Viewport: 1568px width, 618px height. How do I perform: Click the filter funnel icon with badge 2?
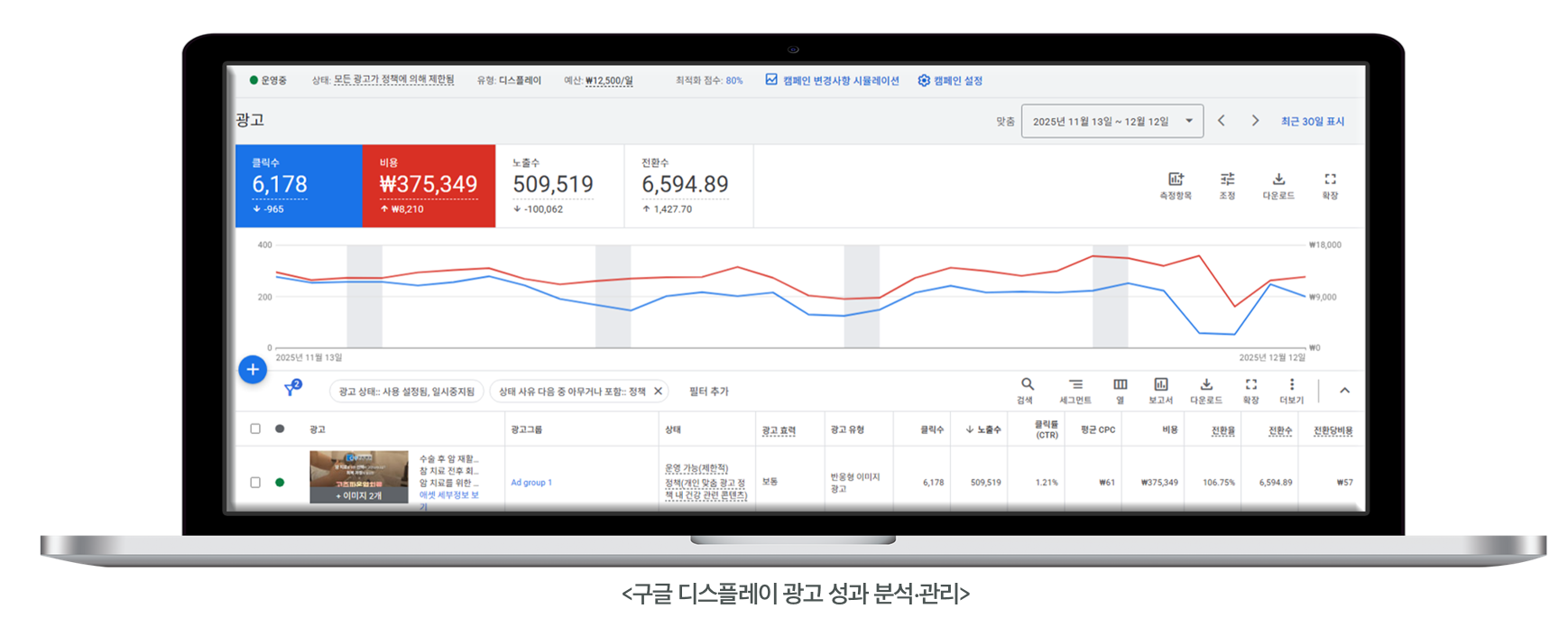291,389
